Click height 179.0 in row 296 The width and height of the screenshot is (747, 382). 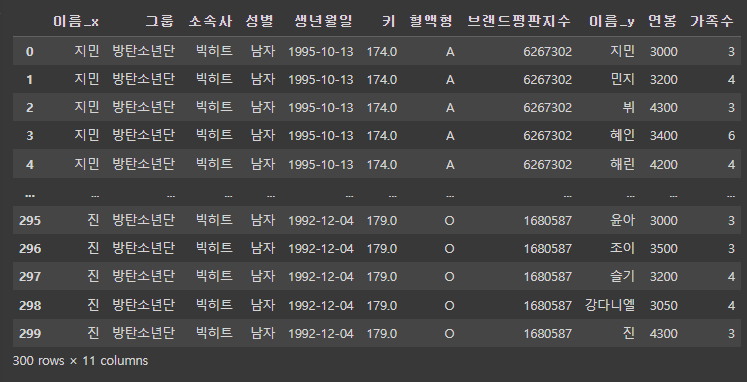[382, 249]
